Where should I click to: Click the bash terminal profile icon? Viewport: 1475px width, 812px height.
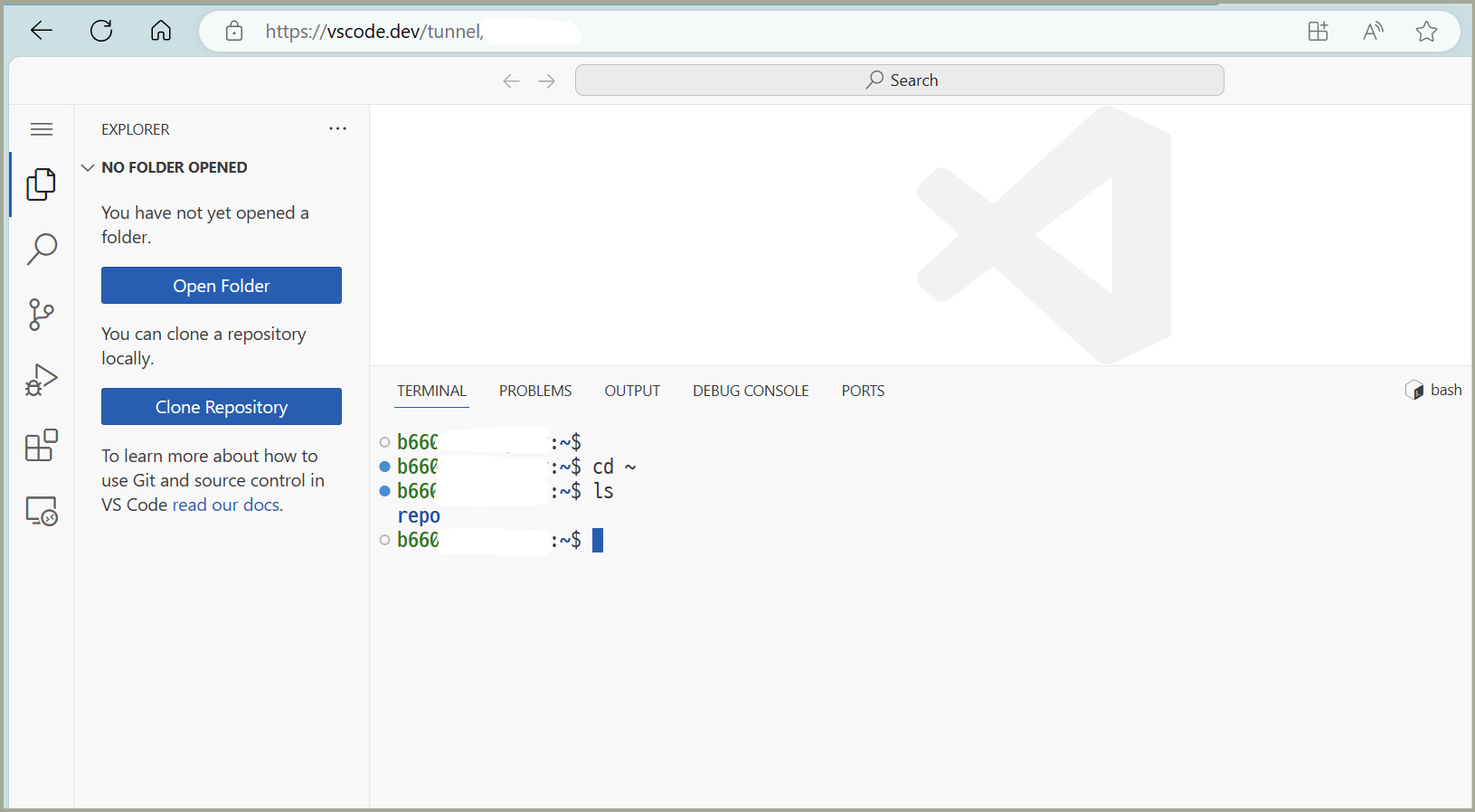[x=1414, y=390]
